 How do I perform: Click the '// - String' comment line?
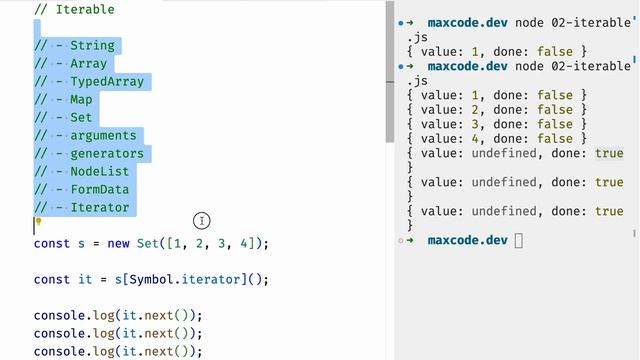74,45
